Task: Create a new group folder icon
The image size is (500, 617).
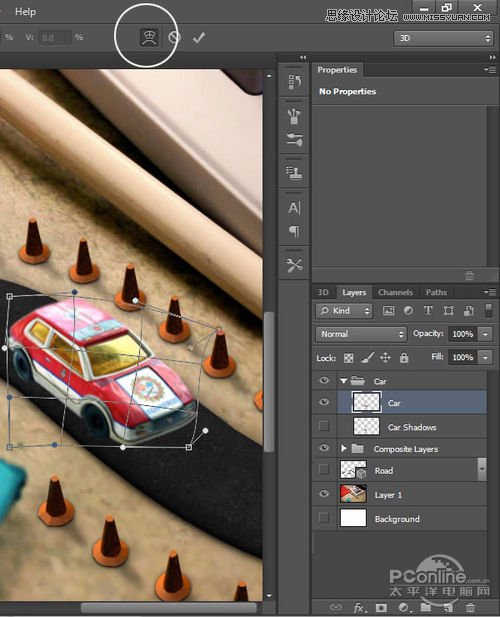Action: coord(426,608)
